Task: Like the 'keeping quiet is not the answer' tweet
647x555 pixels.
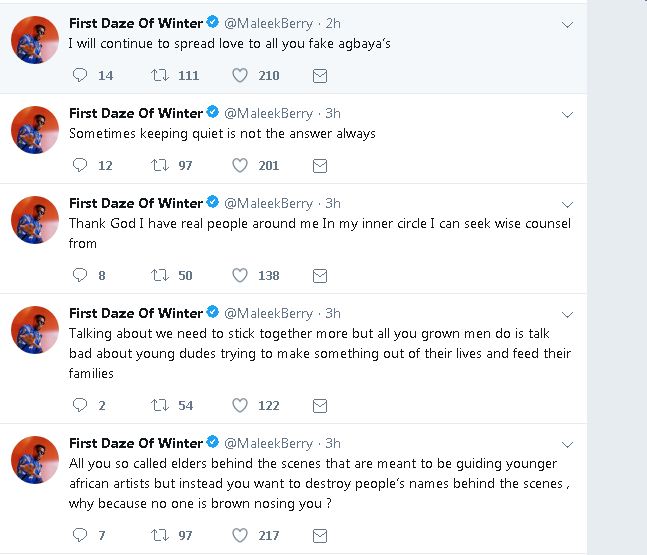Action: pos(240,165)
